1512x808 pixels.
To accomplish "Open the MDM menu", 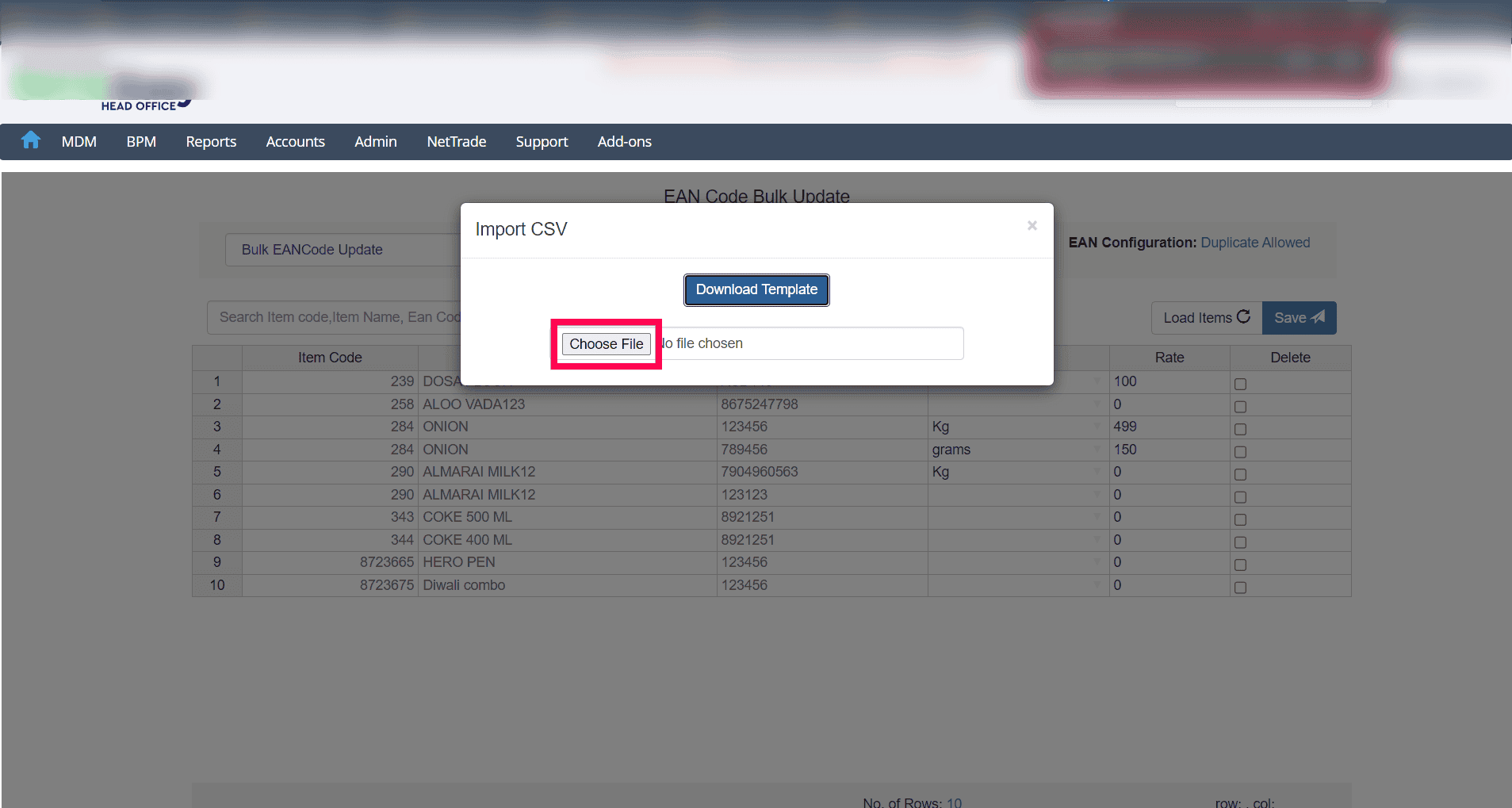I will 79,142.
